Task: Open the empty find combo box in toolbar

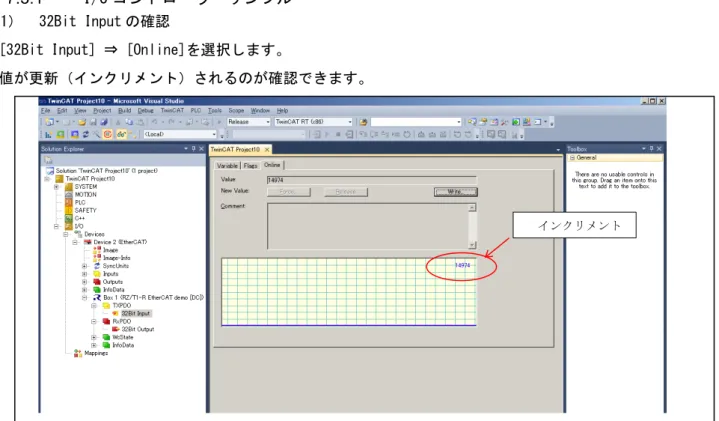Action: (x=416, y=122)
